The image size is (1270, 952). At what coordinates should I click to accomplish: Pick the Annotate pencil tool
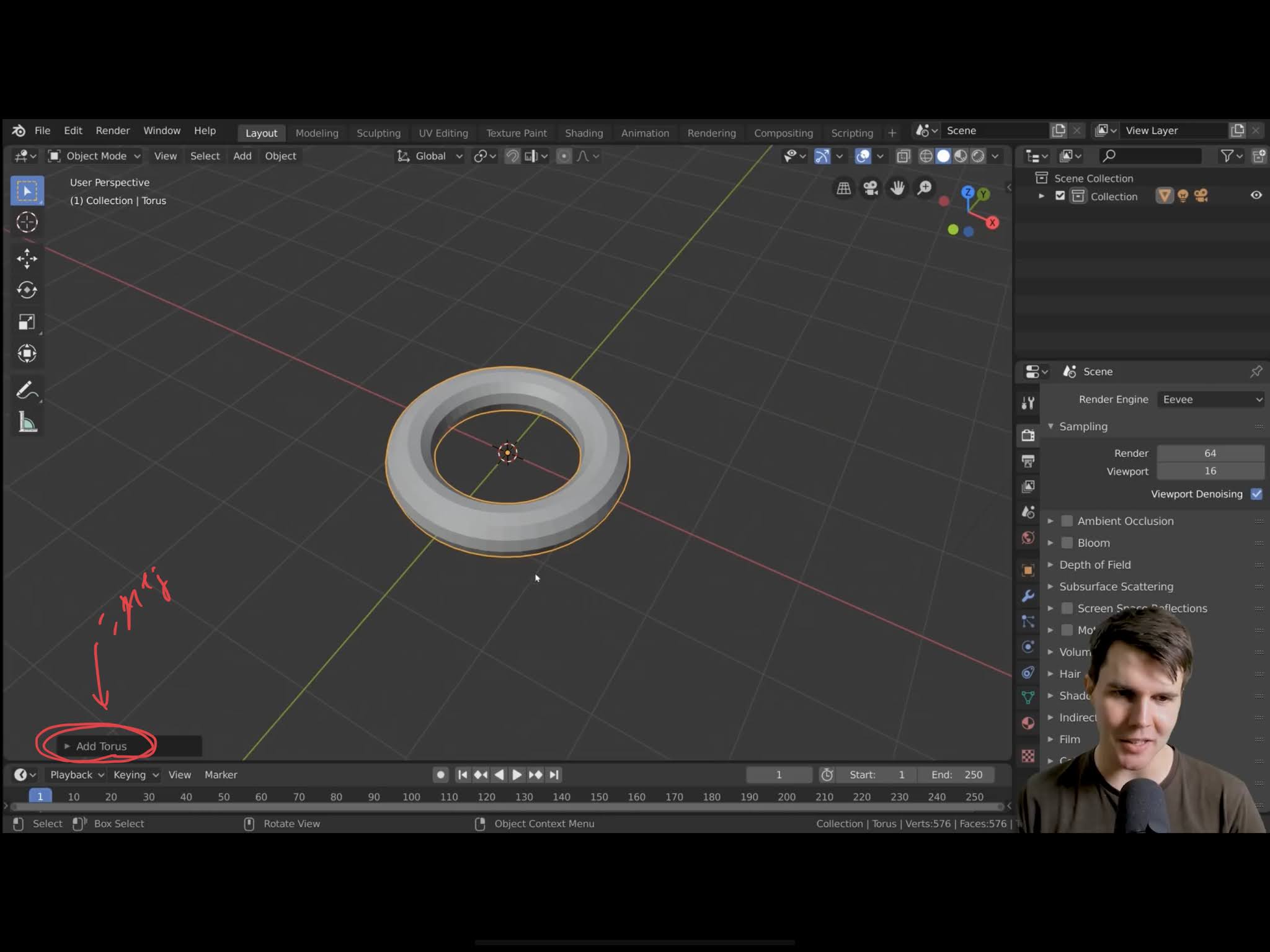[x=27, y=390]
